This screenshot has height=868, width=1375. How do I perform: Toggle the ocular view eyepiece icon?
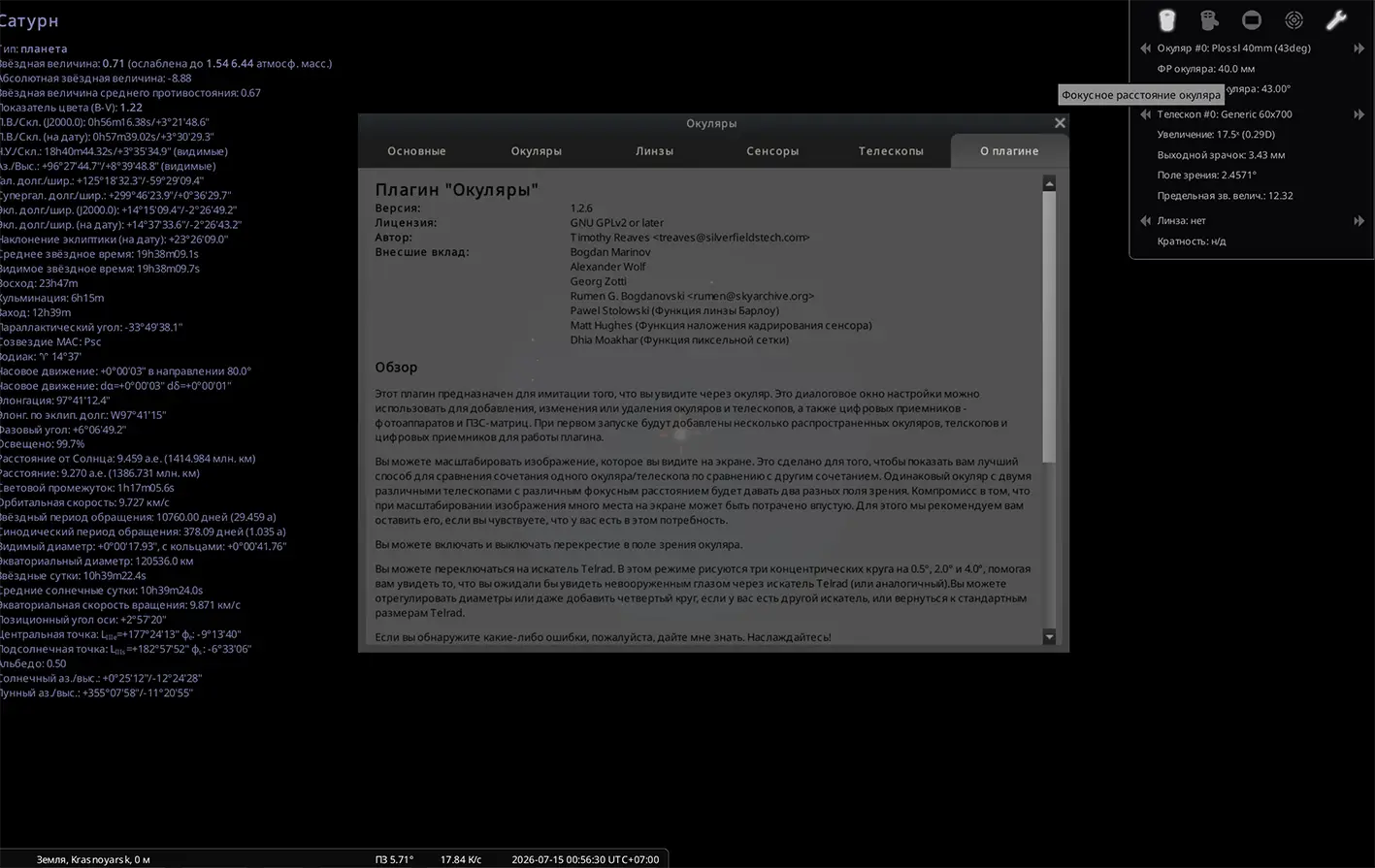[x=1166, y=19]
